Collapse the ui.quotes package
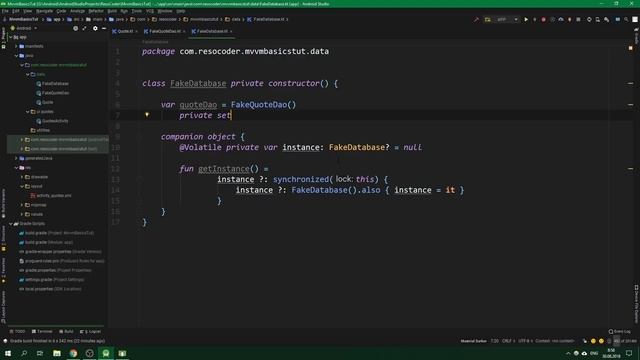640x360 pixels. [28, 111]
